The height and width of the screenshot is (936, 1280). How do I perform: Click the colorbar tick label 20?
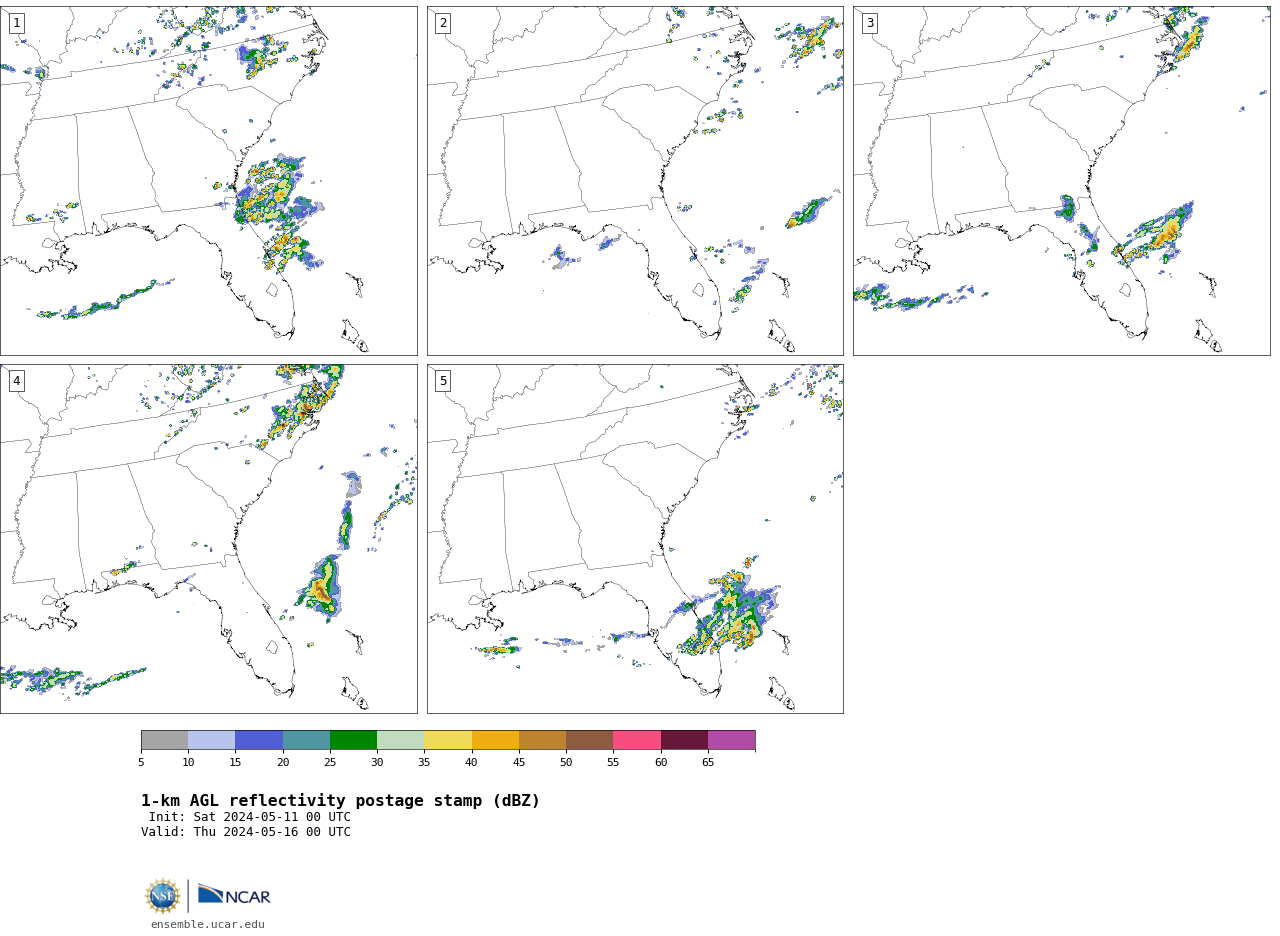click(x=283, y=762)
